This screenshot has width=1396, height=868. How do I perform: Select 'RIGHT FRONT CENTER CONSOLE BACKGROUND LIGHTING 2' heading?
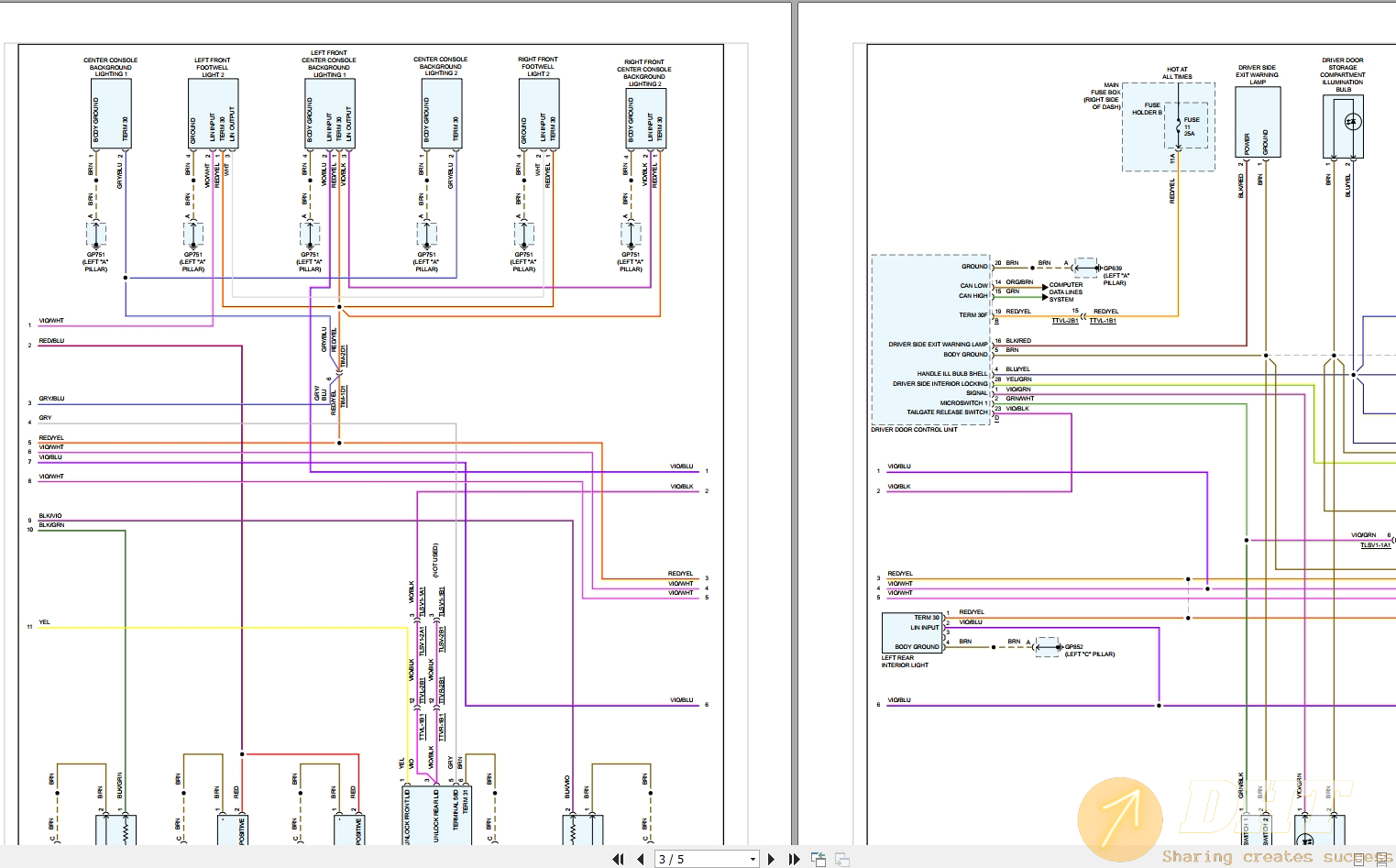[644, 73]
